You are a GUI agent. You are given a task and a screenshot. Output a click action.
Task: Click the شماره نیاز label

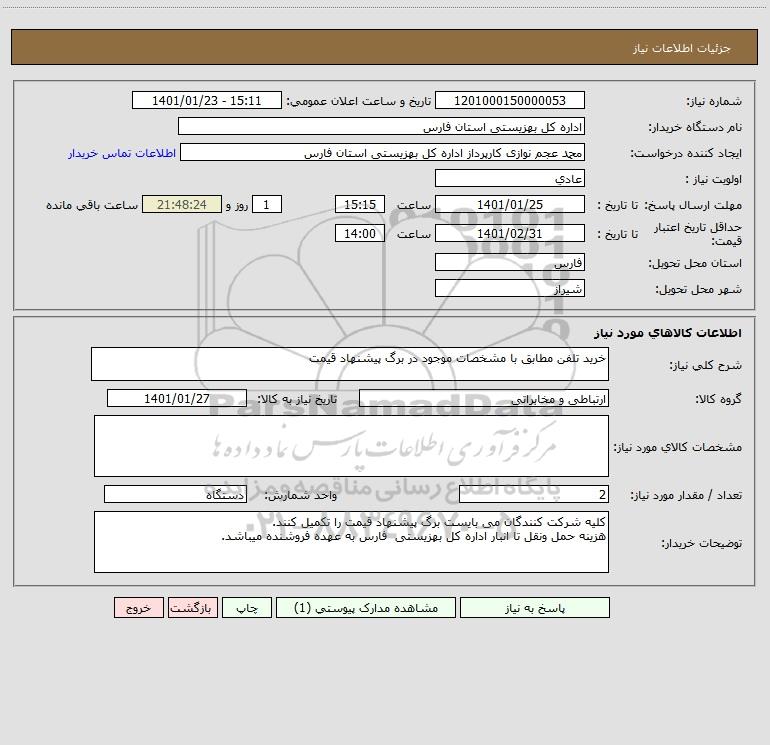pyautogui.click(x=714, y=102)
